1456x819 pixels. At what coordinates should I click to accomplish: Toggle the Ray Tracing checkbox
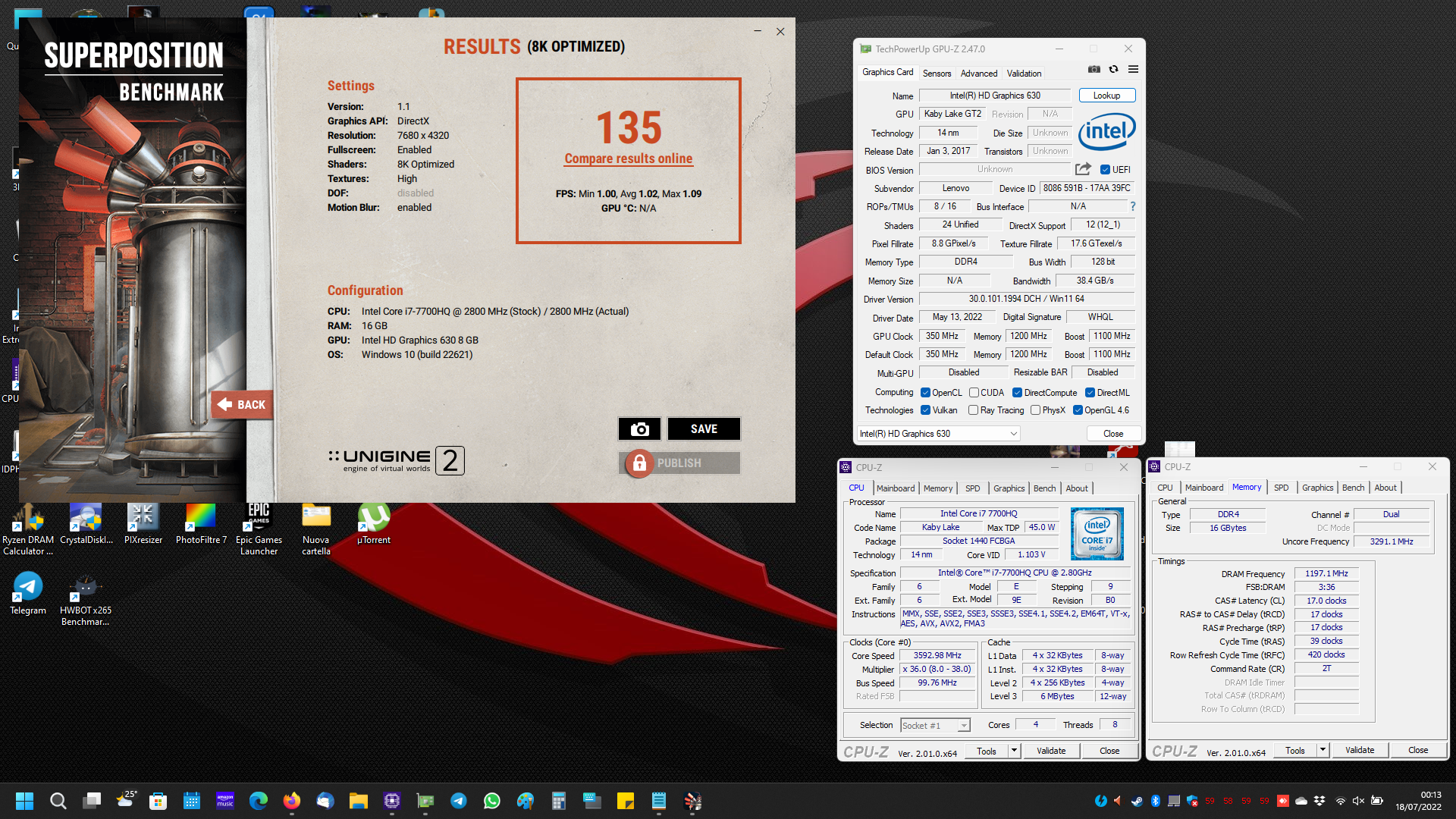[x=973, y=410]
